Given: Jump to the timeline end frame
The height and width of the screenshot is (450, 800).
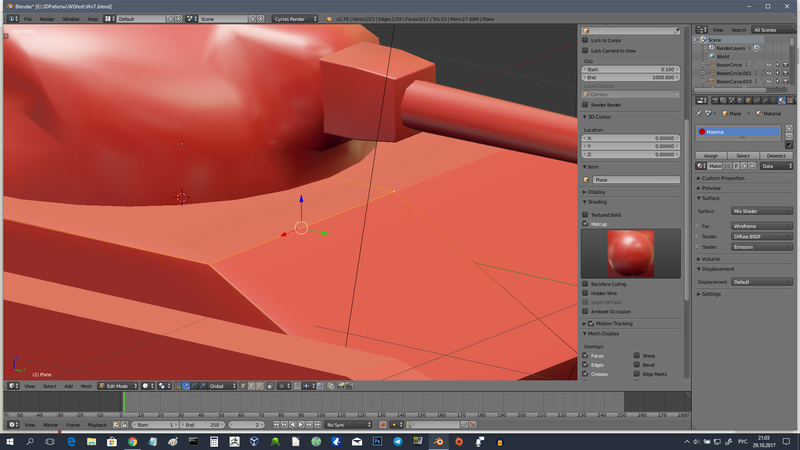Looking at the screenshot, I should [317, 424].
